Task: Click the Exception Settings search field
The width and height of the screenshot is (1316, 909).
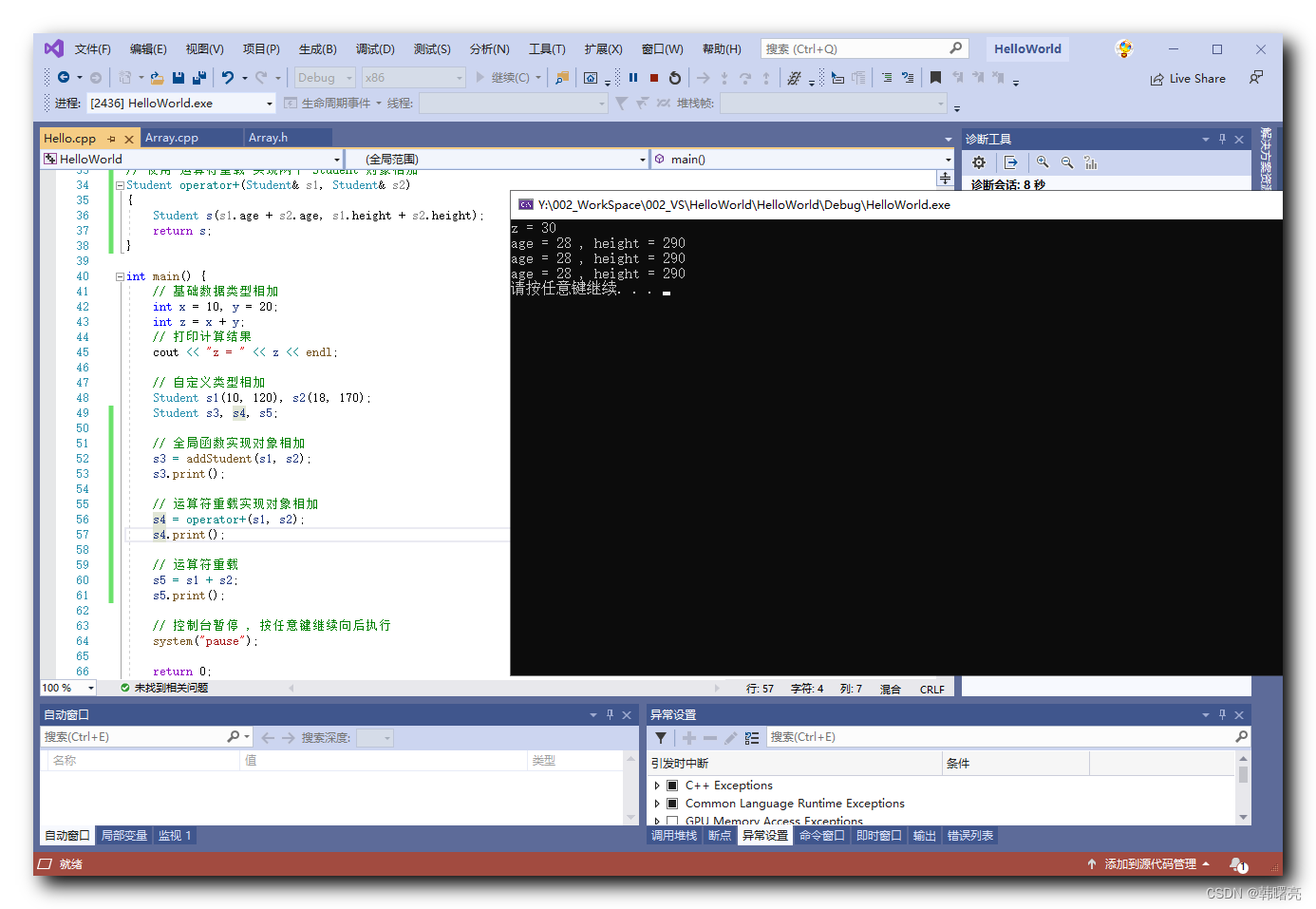Action: [1007, 737]
